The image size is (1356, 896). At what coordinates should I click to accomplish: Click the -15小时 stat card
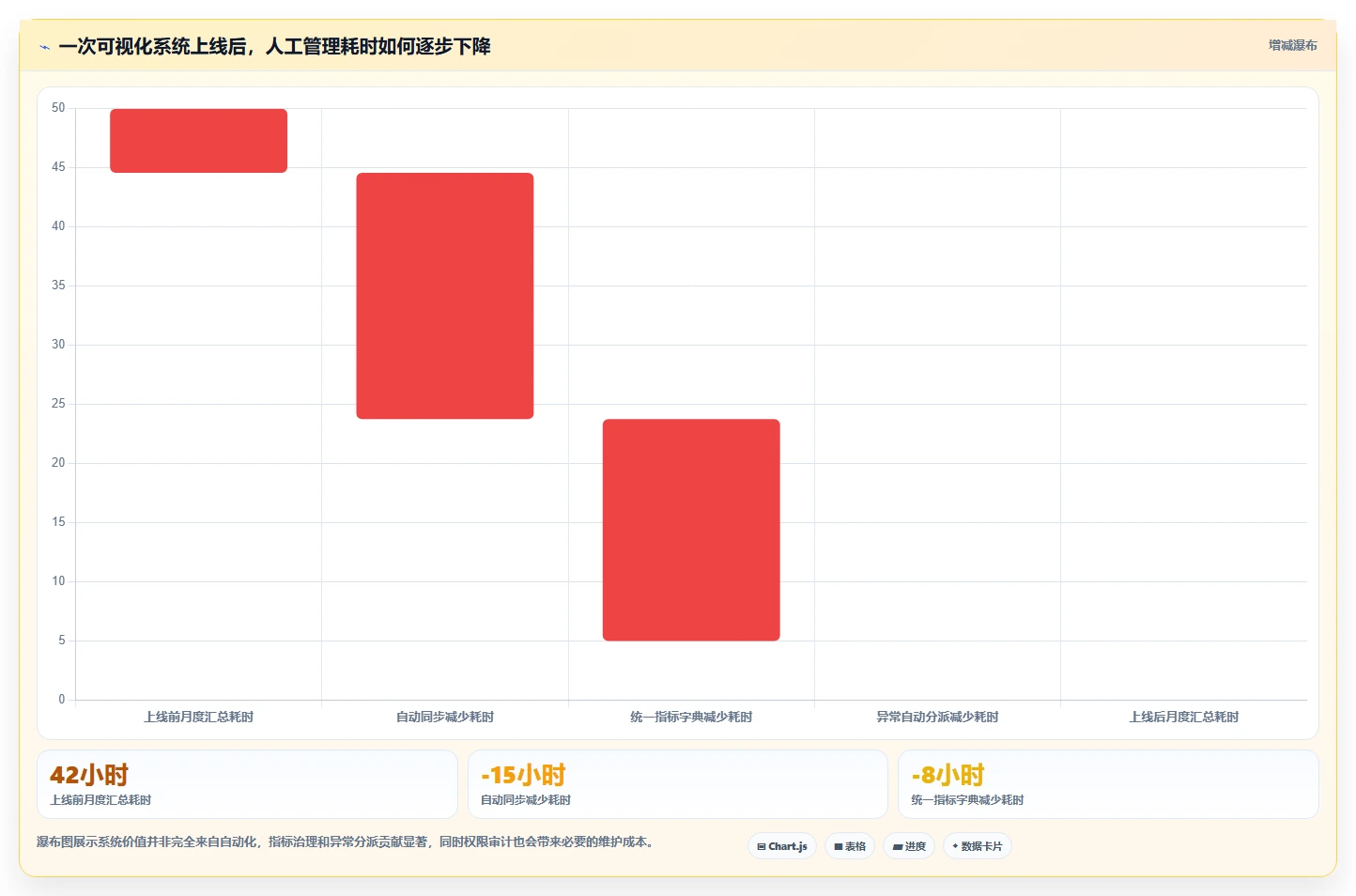678,784
